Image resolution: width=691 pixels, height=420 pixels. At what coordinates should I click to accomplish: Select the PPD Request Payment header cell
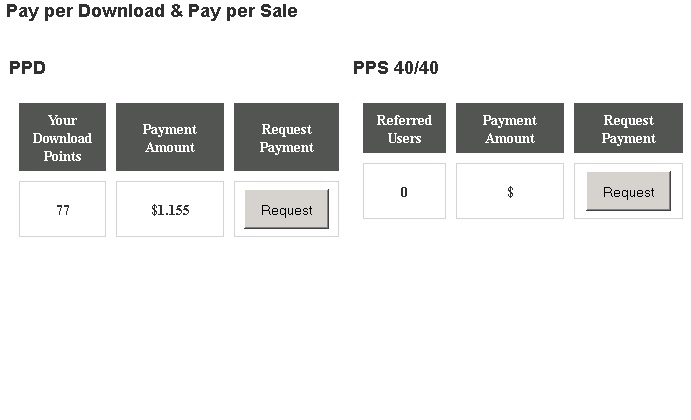tap(286, 138)
